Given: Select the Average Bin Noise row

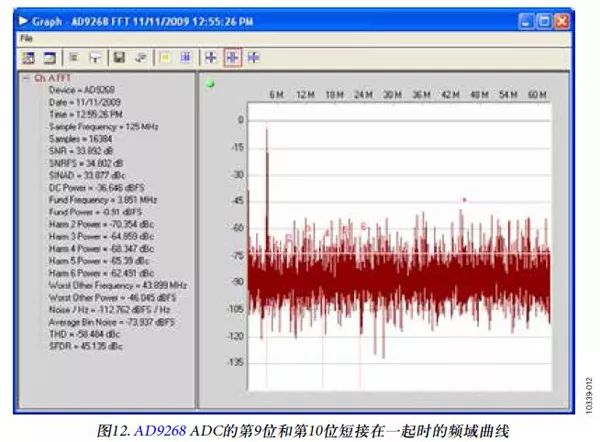Looking at the screenshot, I should (112, 322).
